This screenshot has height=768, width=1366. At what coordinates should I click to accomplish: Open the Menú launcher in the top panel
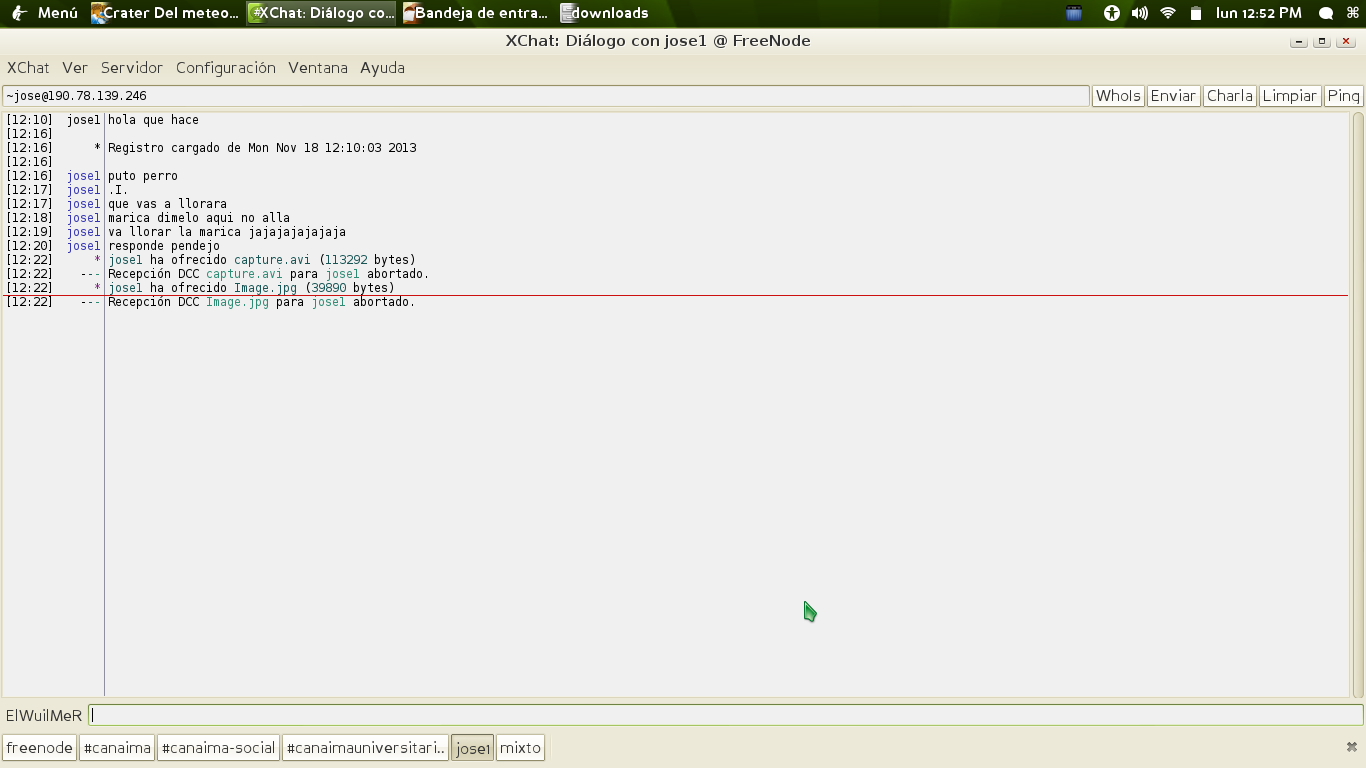click(x=44, y=13)
